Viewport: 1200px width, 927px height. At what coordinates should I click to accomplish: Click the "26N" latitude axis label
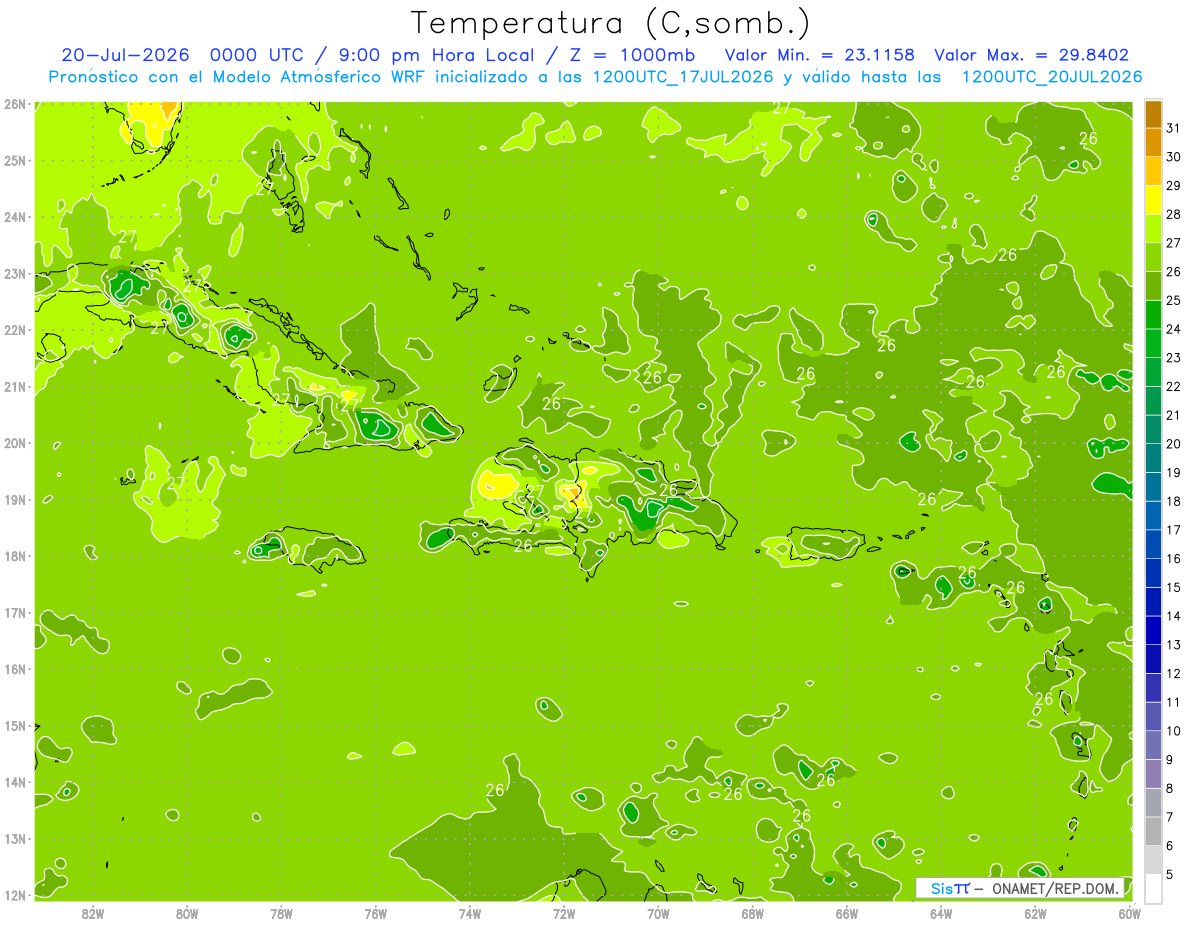click(15, 104)
